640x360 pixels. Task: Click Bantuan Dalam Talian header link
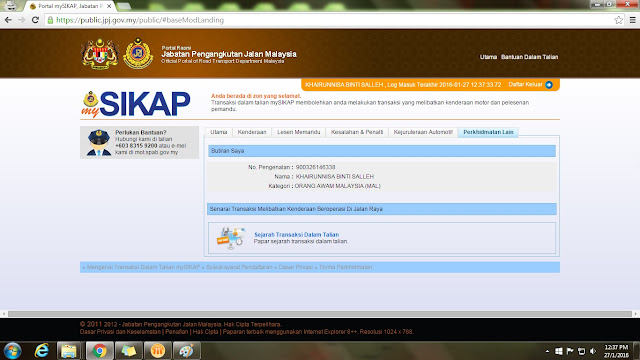[x=529, y=57]
